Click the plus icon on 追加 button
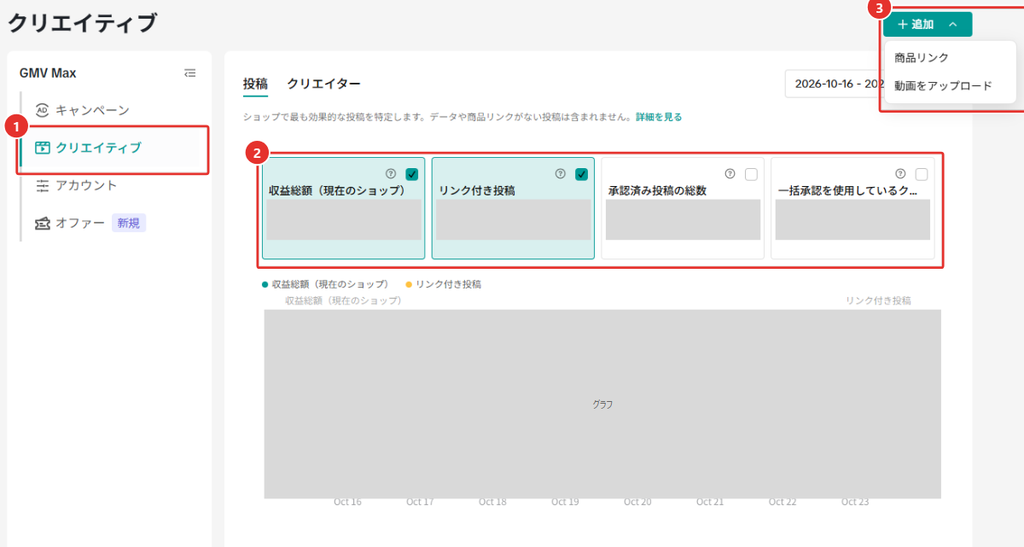The height and width of the screenshot is (547, 1024). click(903, 24)
